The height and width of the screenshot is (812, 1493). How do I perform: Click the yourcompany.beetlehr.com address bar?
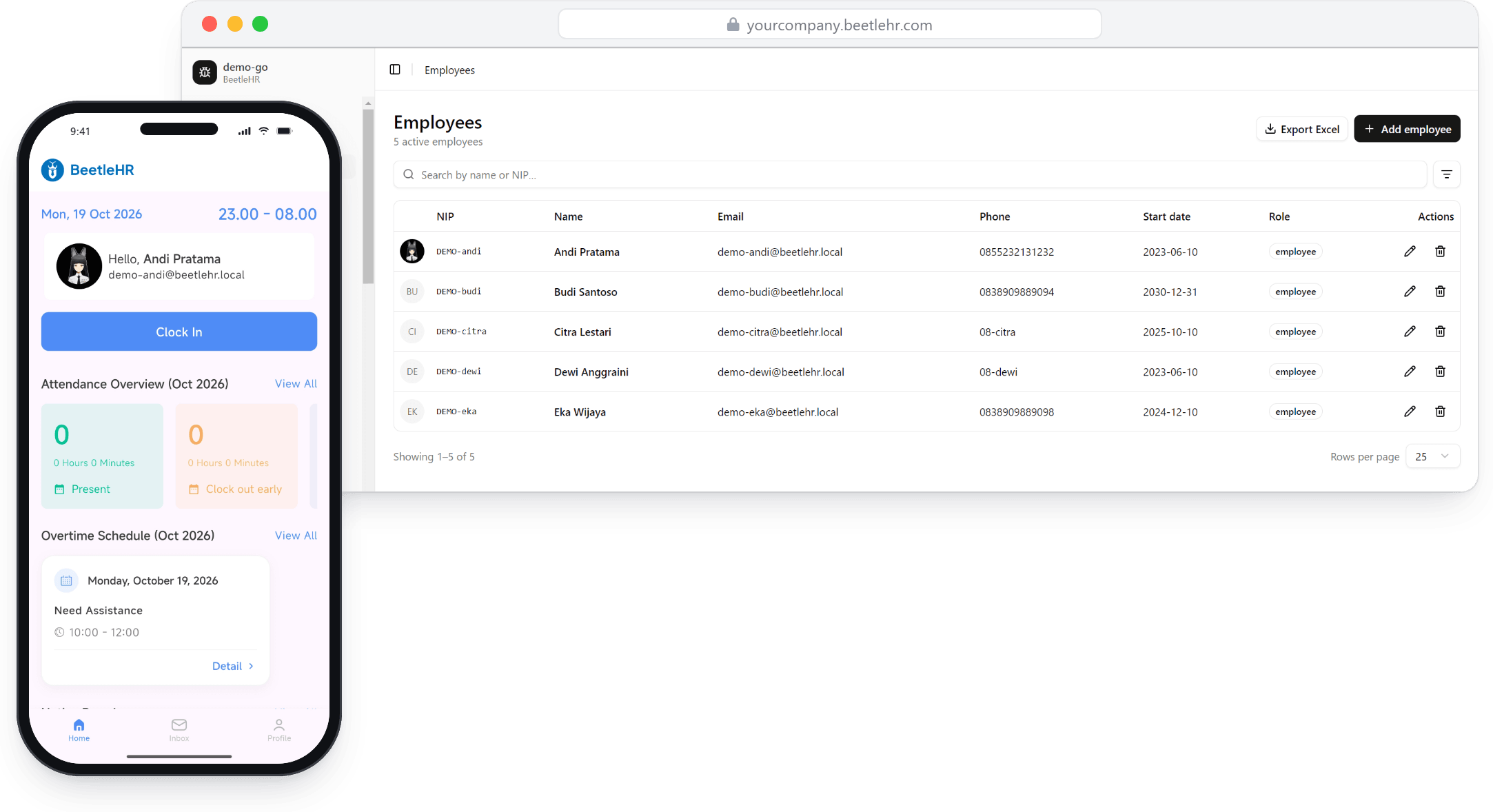click(829, 25)
